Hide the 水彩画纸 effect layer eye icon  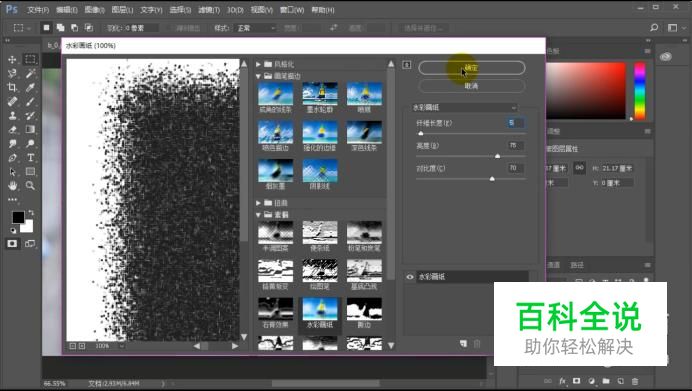coord(410,277)
